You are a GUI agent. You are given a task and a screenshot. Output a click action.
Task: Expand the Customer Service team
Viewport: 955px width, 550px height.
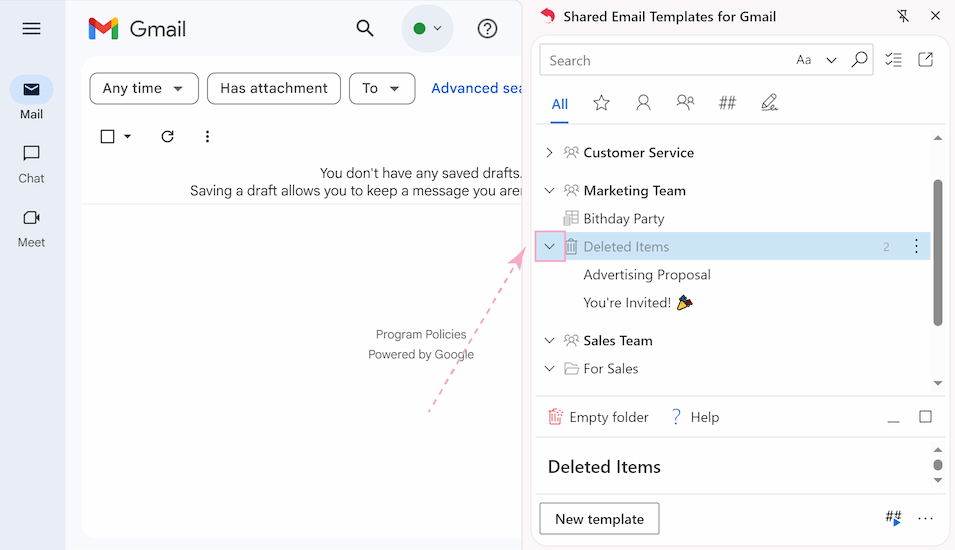point(549,152)
